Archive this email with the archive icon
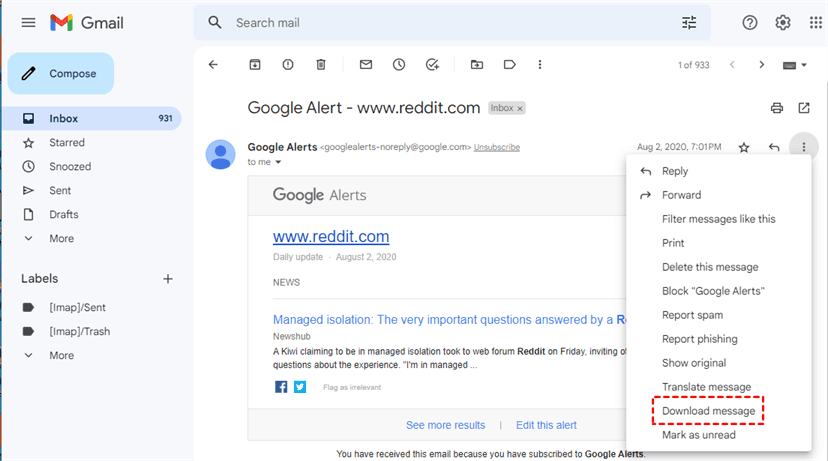 coord(255,65)
